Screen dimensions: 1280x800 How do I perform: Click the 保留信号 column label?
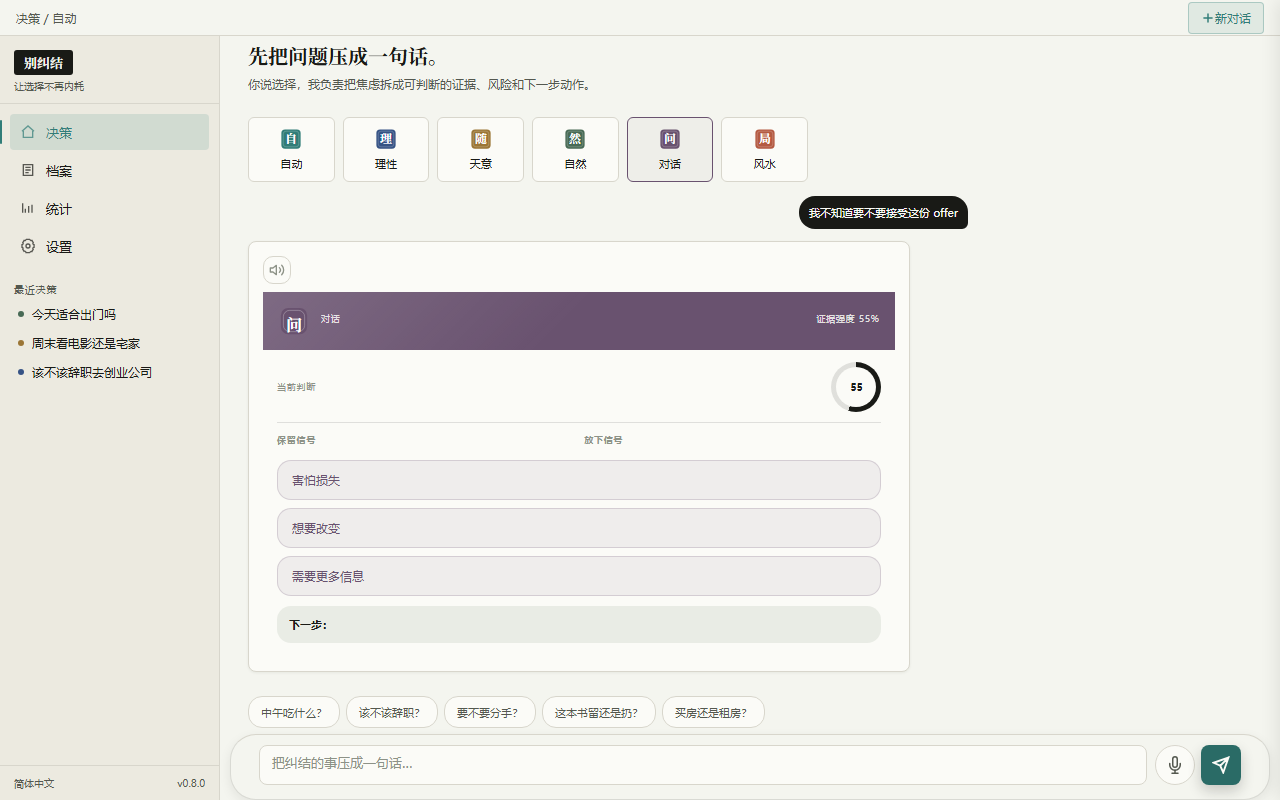tap(296, 440)
